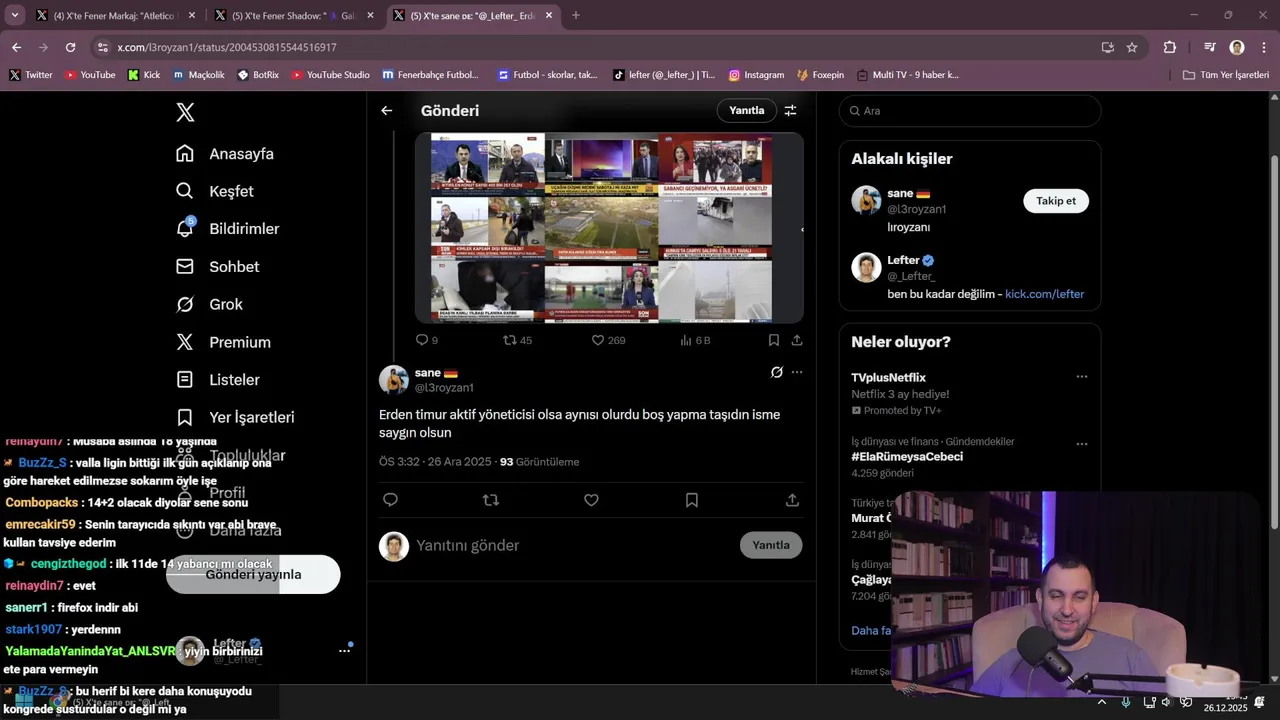1280x720 pixels.
Task: Open more options on sane's post
Action: click(x=797, y=372)
